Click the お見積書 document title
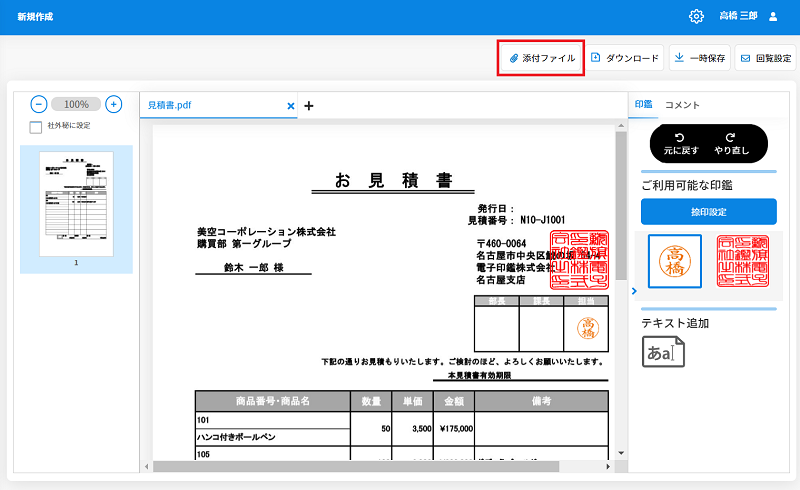This screenshot has height=490, width=800. coord(393,180)
